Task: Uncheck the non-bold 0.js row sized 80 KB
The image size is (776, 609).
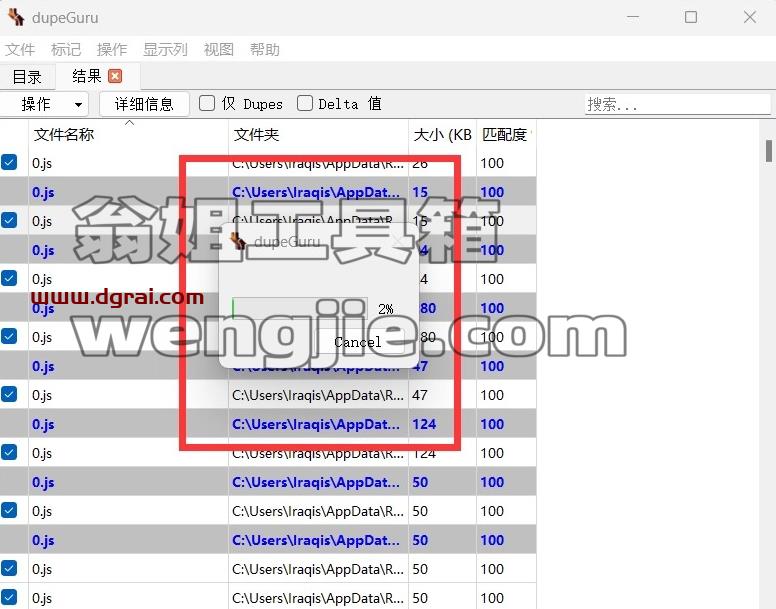Action: click(9, 336)
